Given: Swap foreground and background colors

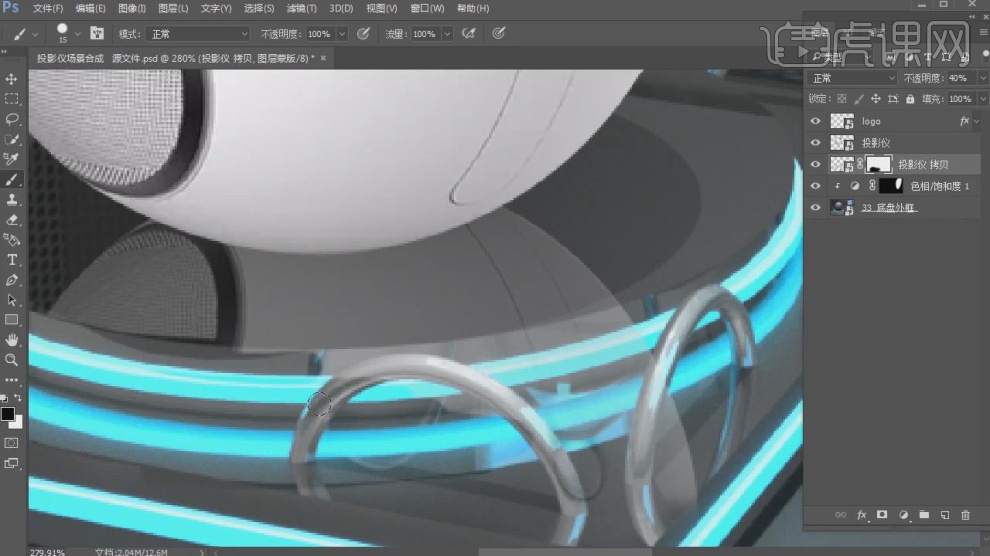Looking at the screenshot, I should tap(18, 398).
